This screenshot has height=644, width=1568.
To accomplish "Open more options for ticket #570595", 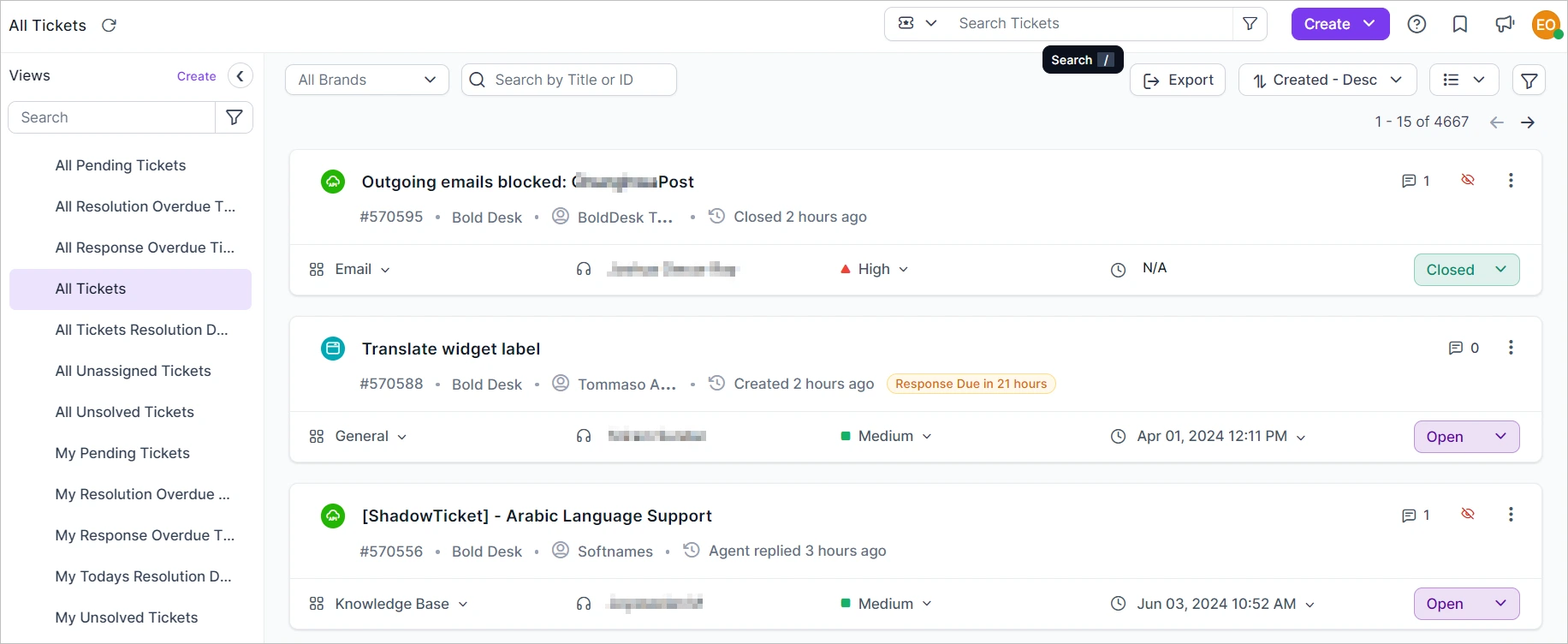I will pos(1511,181).
